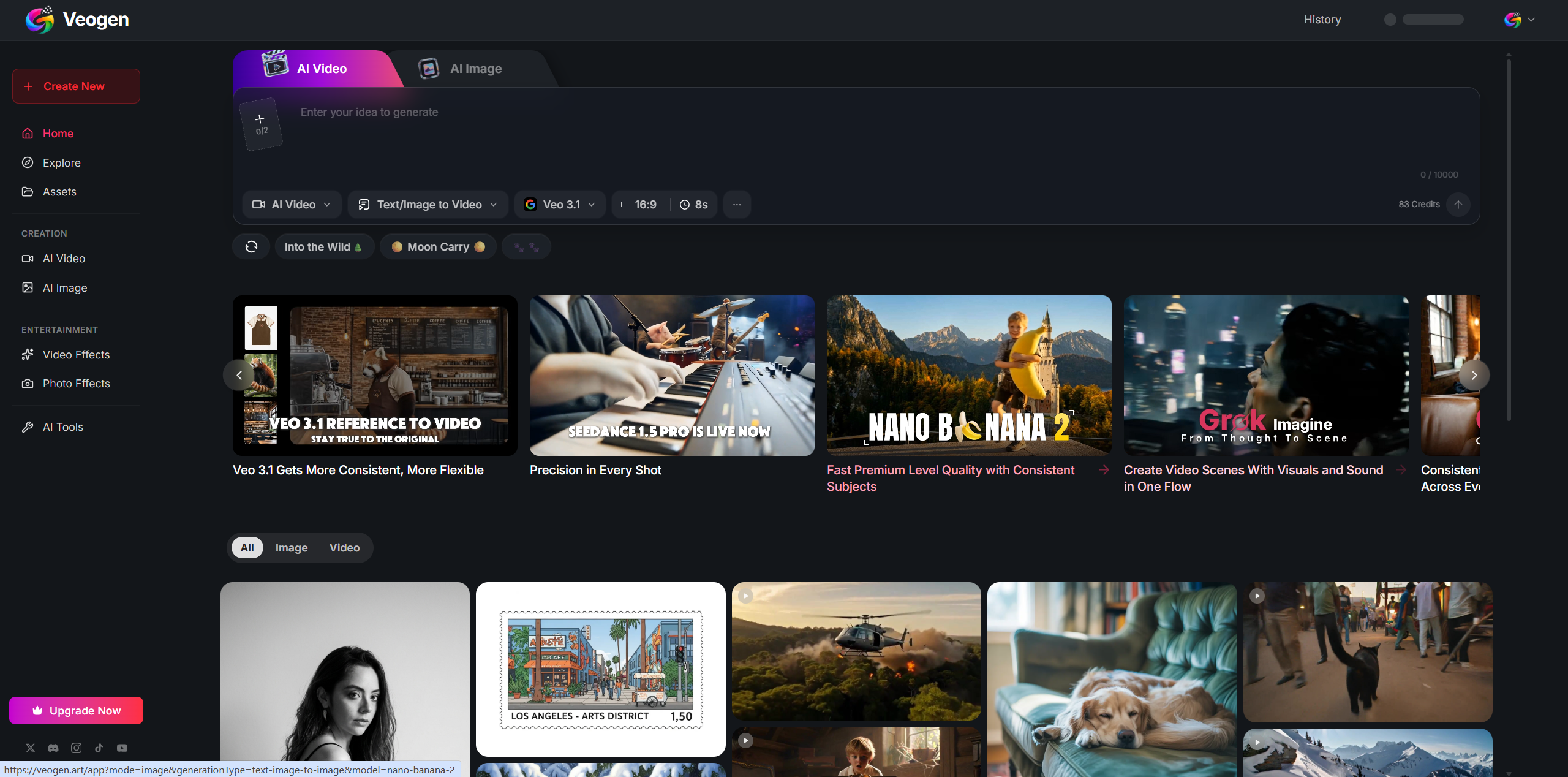The height and width of the screenshot is (777, 1568).
Task: Open the Discord social icon
Action: (53, 748)
